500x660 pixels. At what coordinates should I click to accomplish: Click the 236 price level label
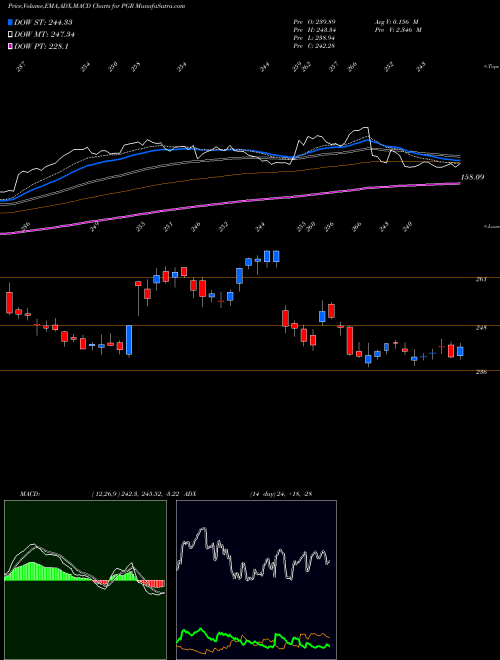[483, 372]
